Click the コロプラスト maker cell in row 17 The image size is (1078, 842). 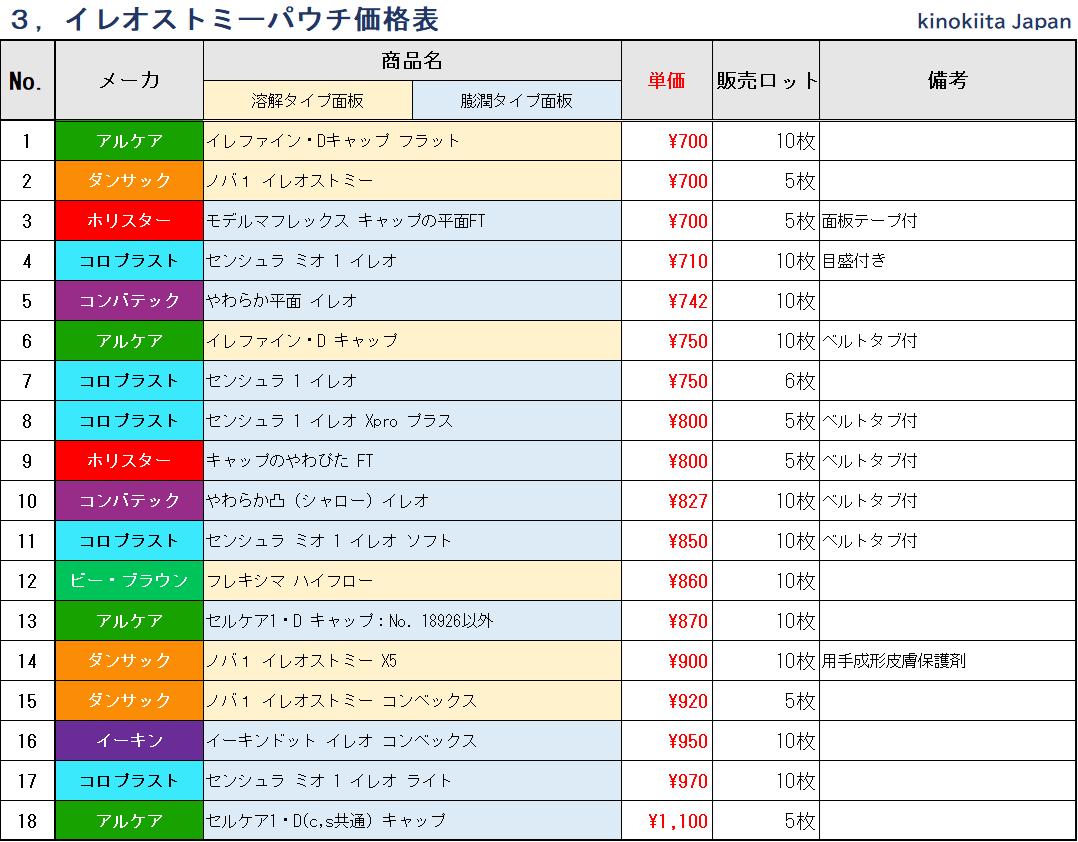(x=129, y=779)
